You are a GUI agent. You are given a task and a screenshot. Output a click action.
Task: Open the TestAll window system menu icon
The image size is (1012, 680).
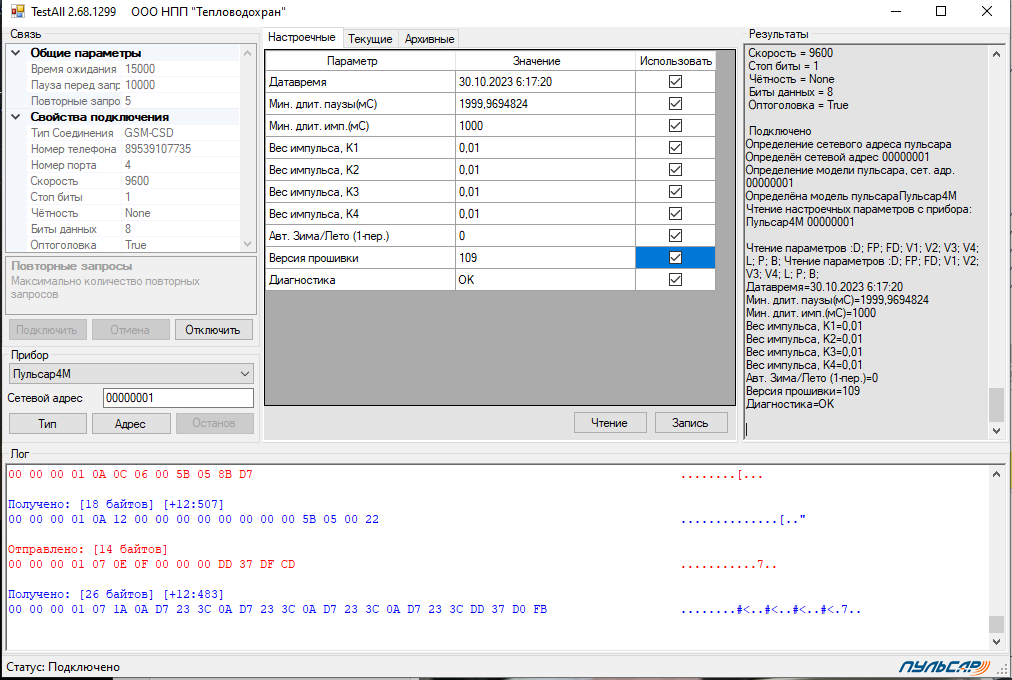[17, 11]
